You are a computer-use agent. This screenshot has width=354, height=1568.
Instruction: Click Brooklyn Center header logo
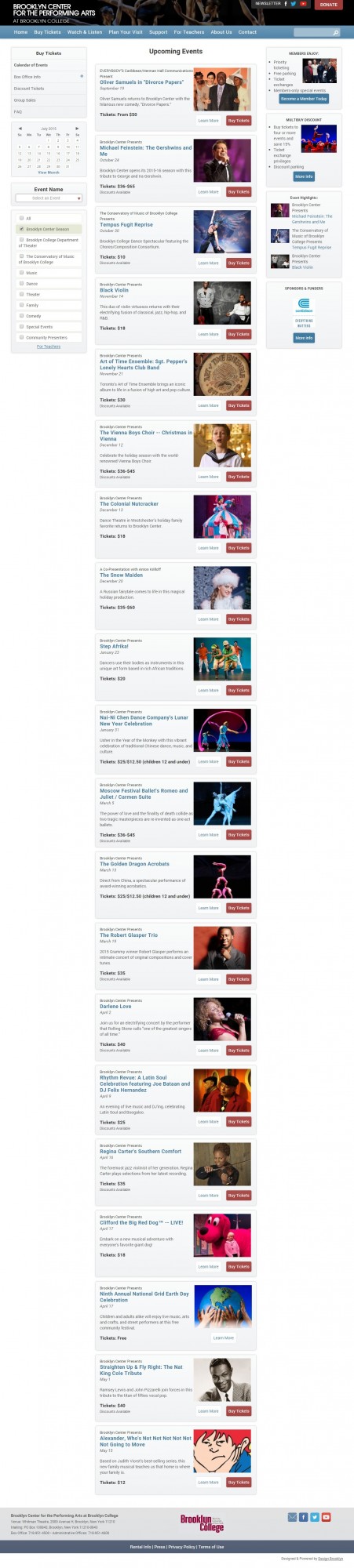(54, 13)
